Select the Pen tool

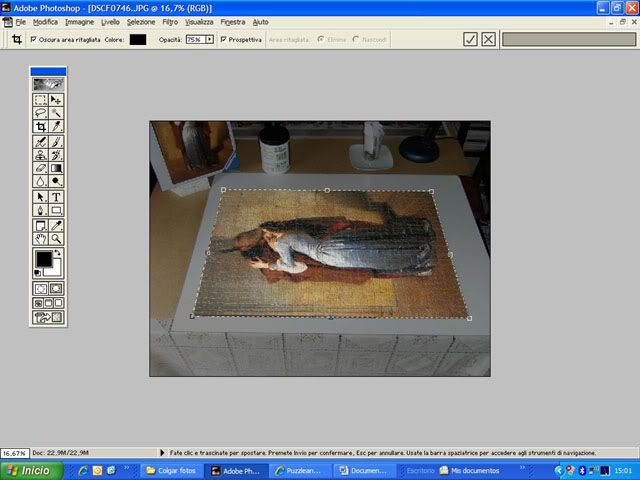pyautogui.click(x=40, y=210)
